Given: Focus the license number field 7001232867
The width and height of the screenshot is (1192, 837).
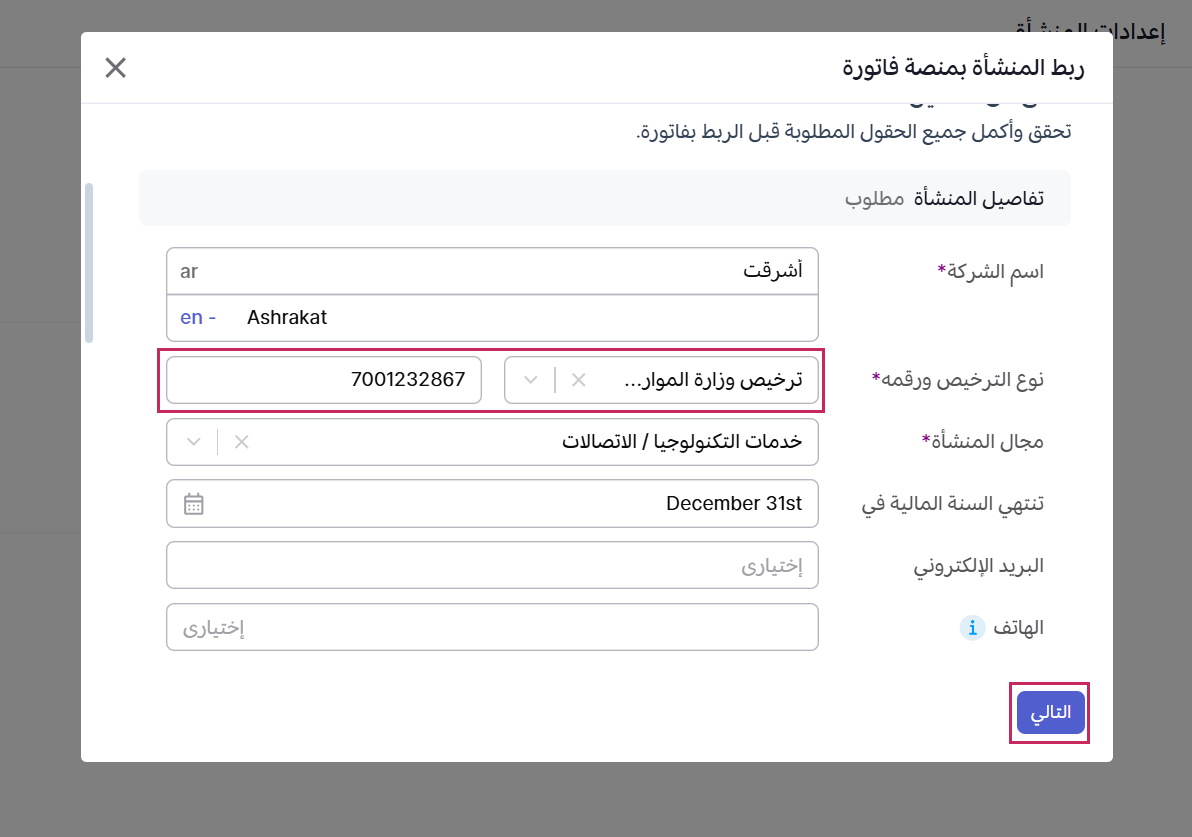Looking at the screenshot, I should pyautogui.click(x=324, y=380).
